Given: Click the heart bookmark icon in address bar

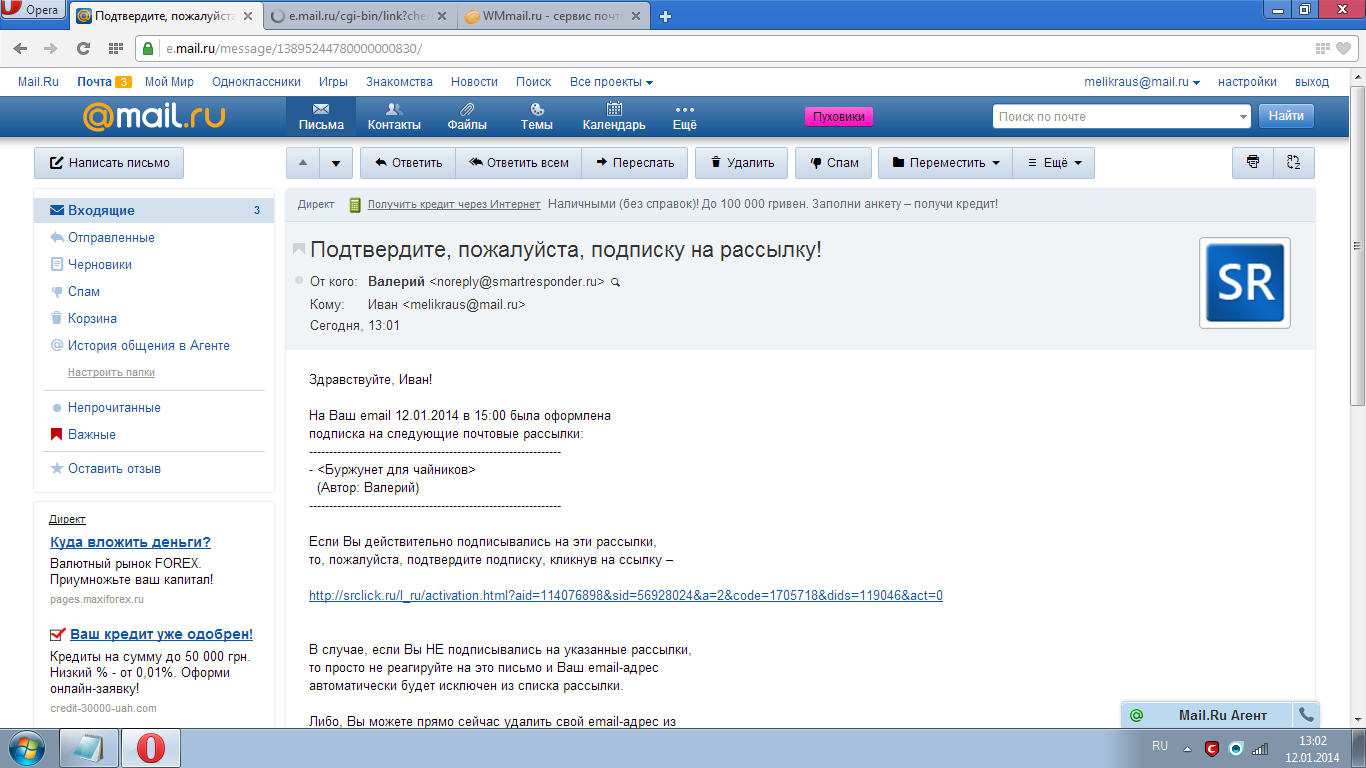Looking at the screenshot, I should (1344, 48).
